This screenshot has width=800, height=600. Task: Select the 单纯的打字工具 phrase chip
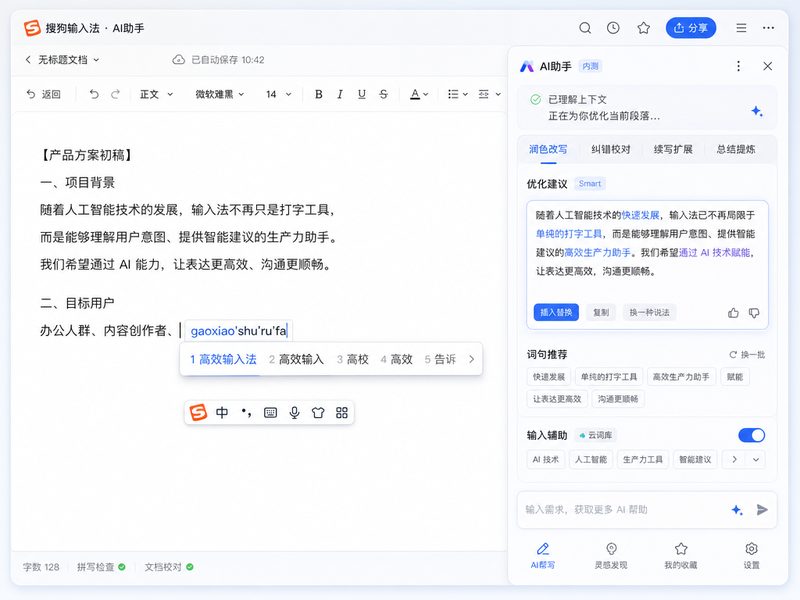(609, 377)
